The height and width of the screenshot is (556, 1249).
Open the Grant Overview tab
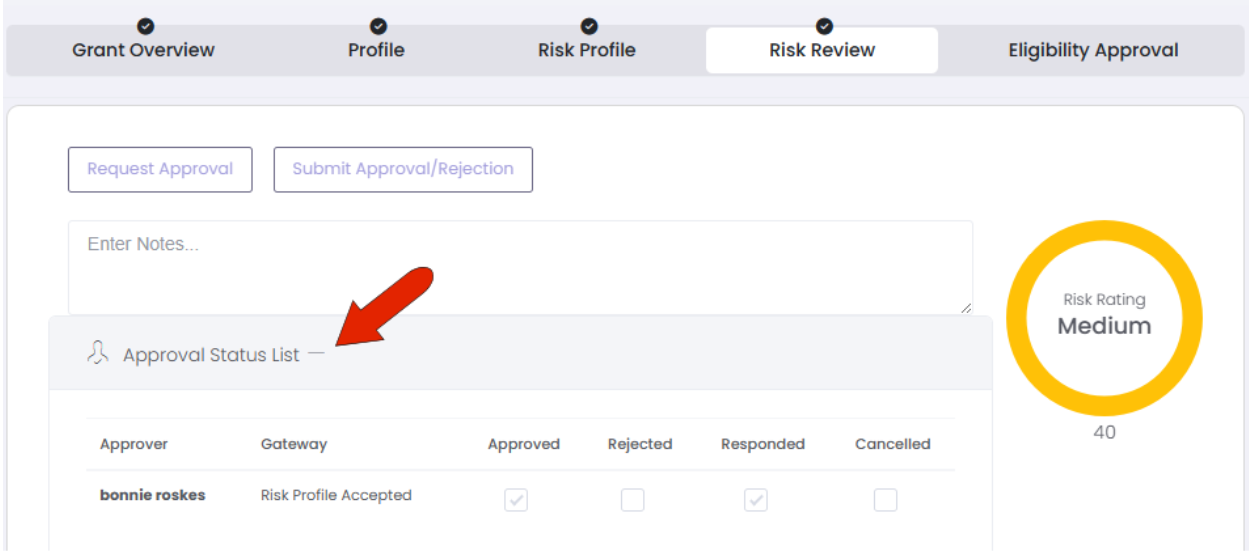(143, 50)
